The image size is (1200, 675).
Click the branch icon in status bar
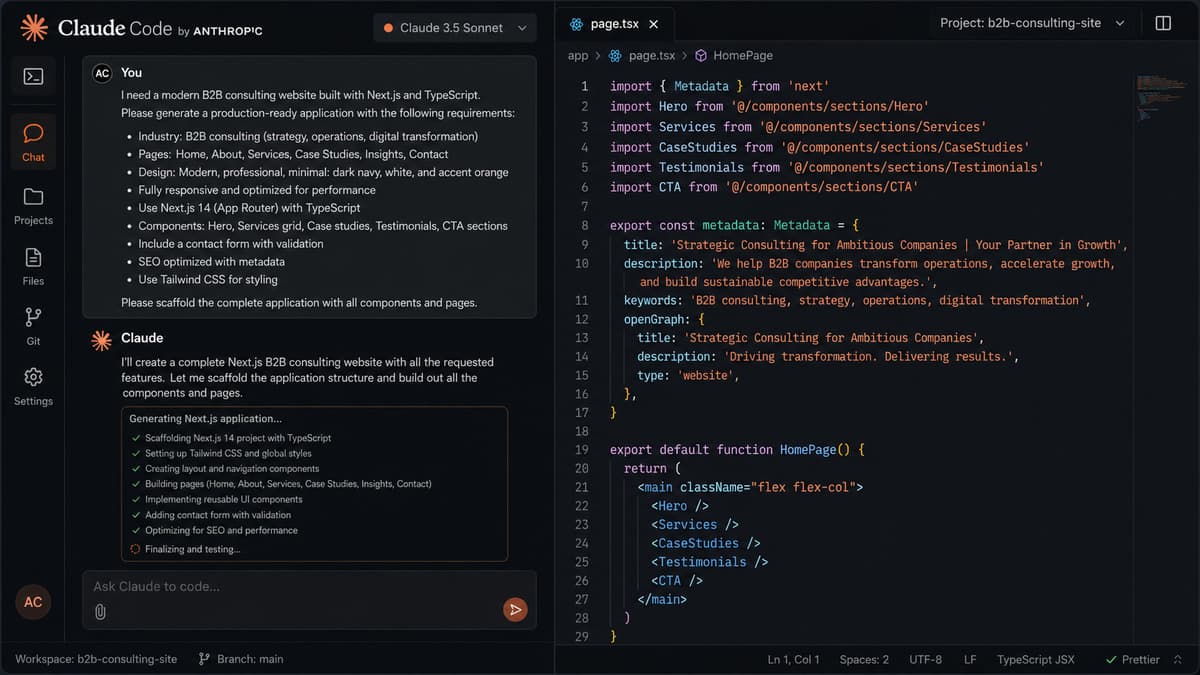click(x=204, y=659)
